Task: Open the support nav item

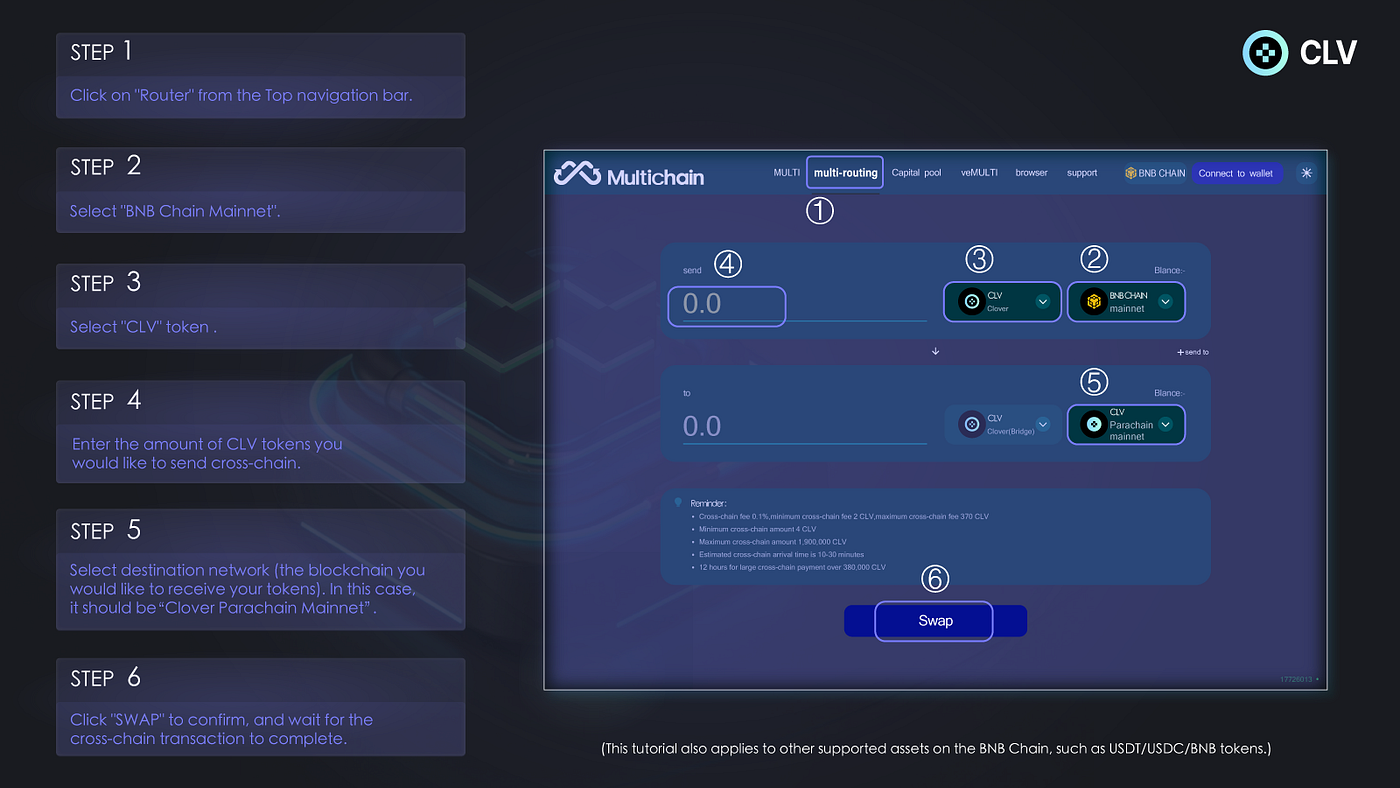Action: coord(1082,173)
